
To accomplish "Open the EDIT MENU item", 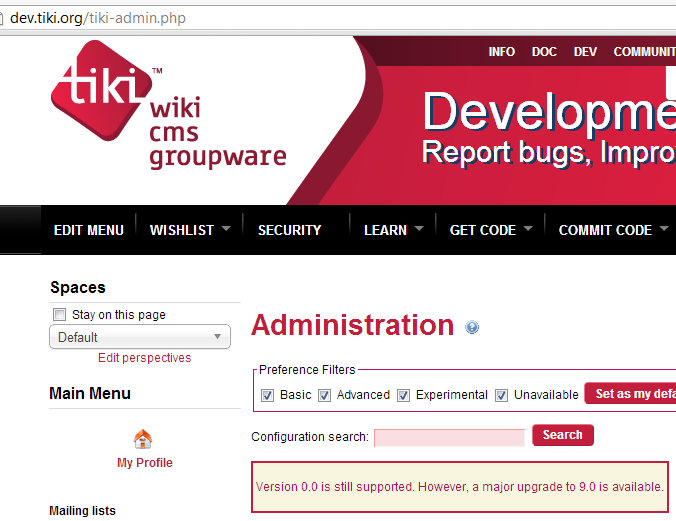I will (x=88, y=230).
